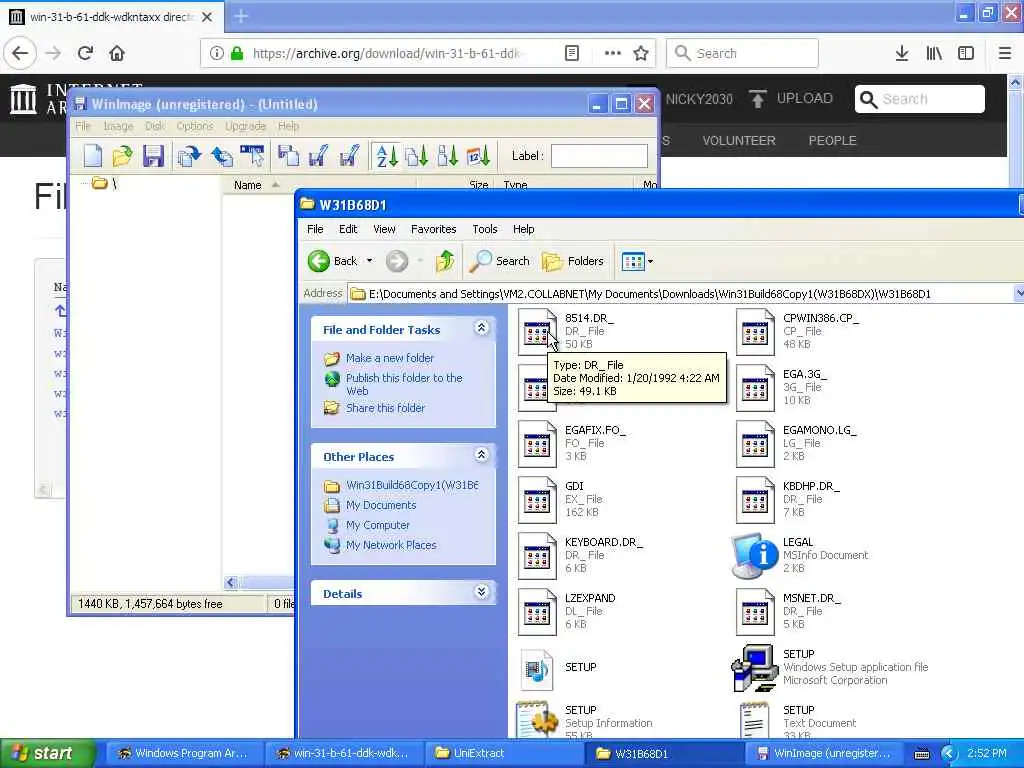This screenshot has height=768, width=1024.
Task: Select the SETUP Setup Information file icon
Action: (x=537, y=720)
